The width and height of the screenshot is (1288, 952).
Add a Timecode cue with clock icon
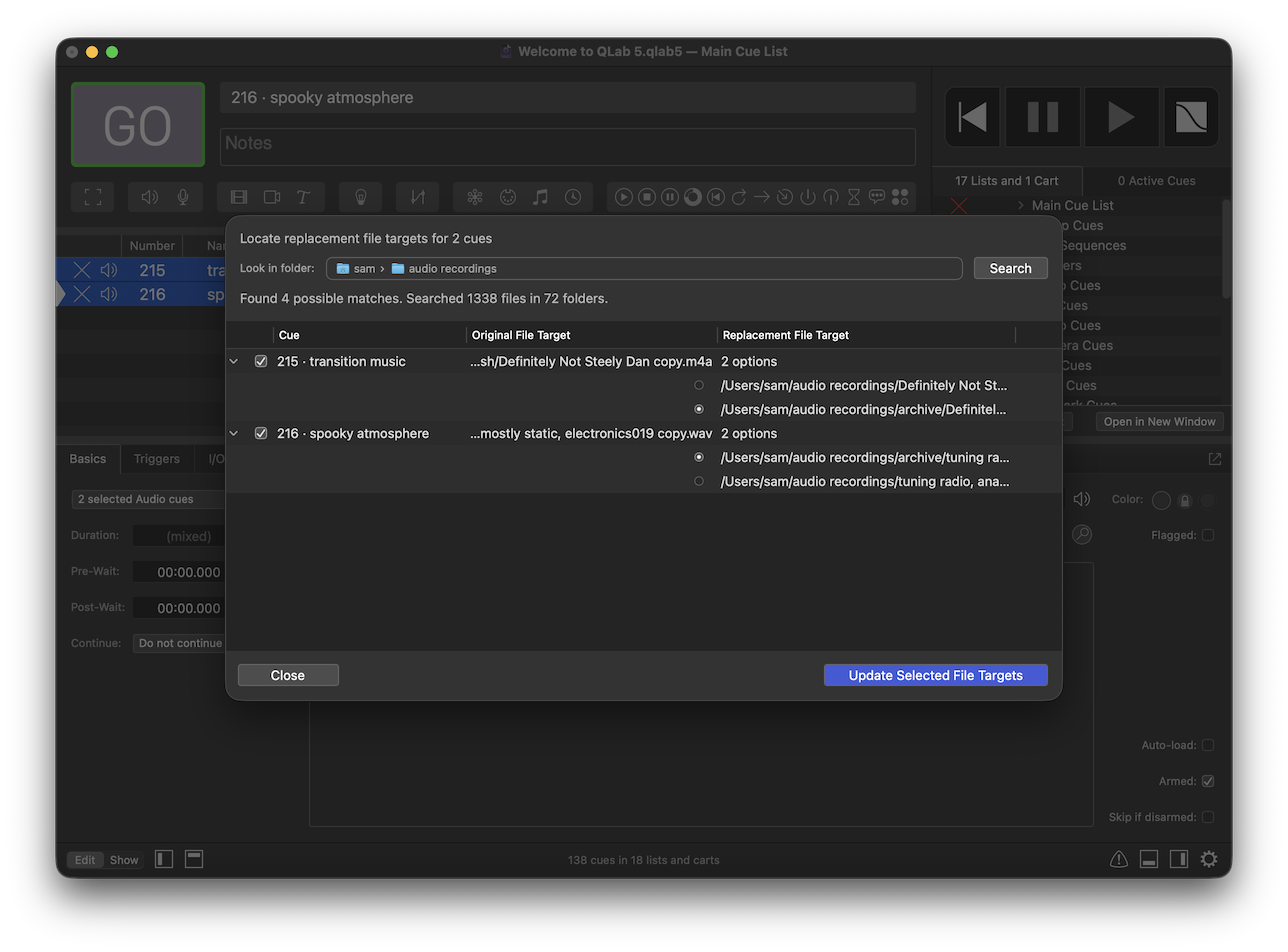point(573,197)
